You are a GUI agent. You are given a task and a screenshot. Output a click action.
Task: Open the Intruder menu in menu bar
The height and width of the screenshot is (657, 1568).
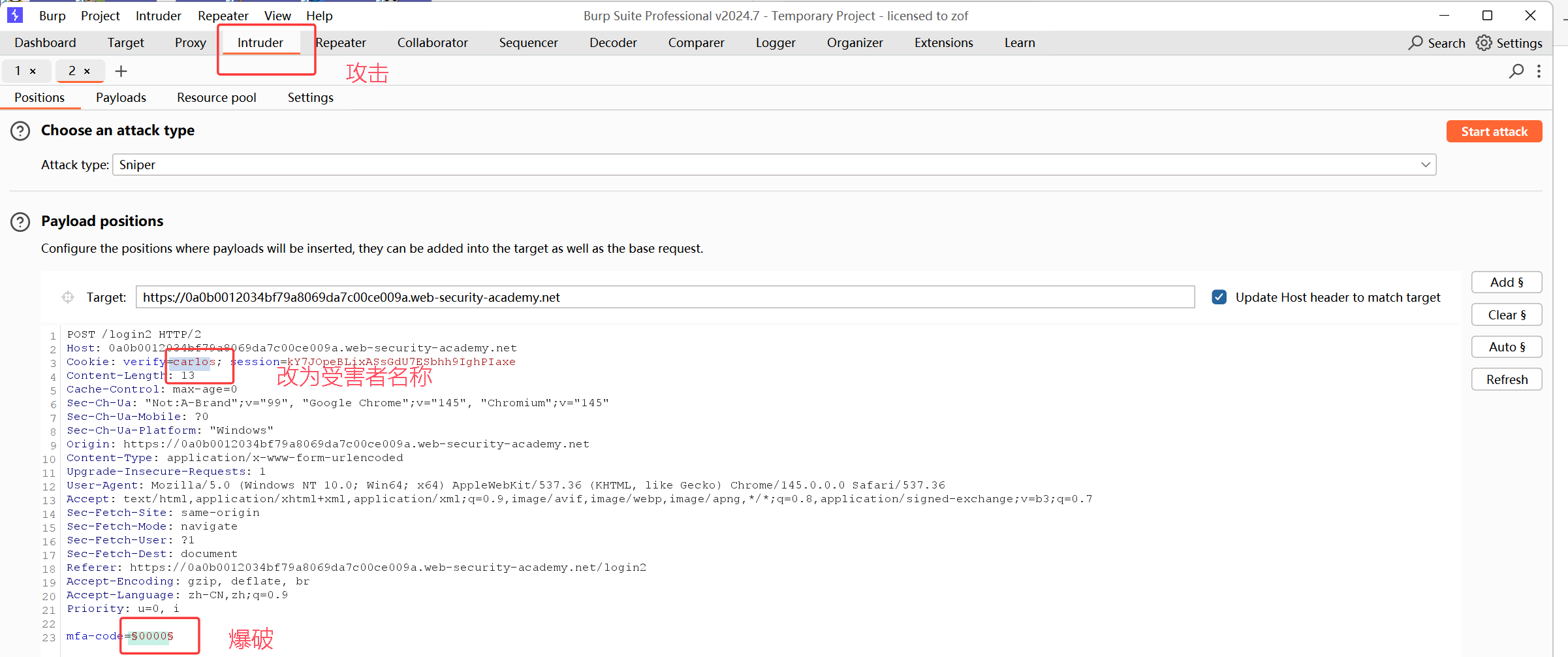(x=158, y=16)
